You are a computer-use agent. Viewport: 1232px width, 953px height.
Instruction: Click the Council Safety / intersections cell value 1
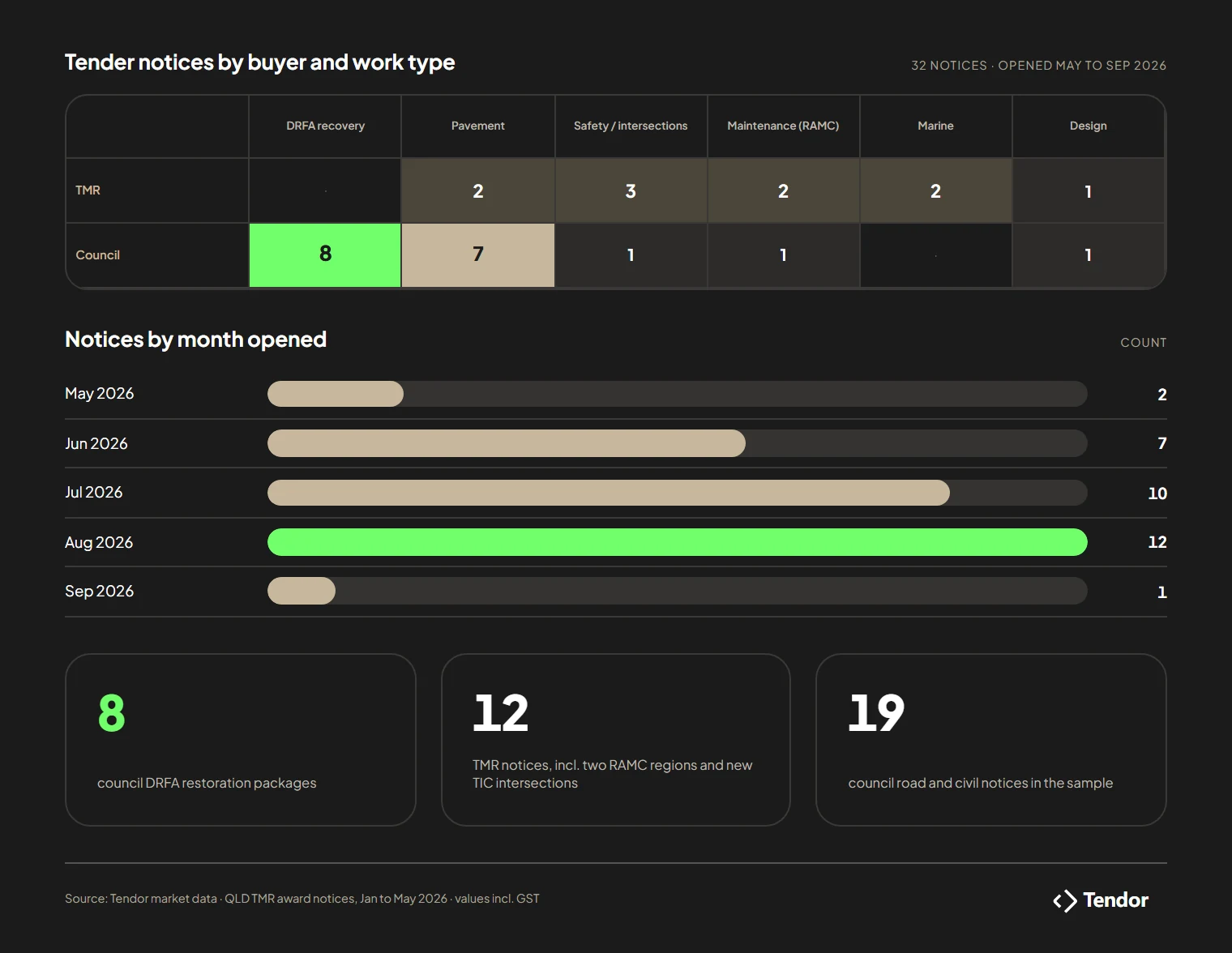click(631, 255)
